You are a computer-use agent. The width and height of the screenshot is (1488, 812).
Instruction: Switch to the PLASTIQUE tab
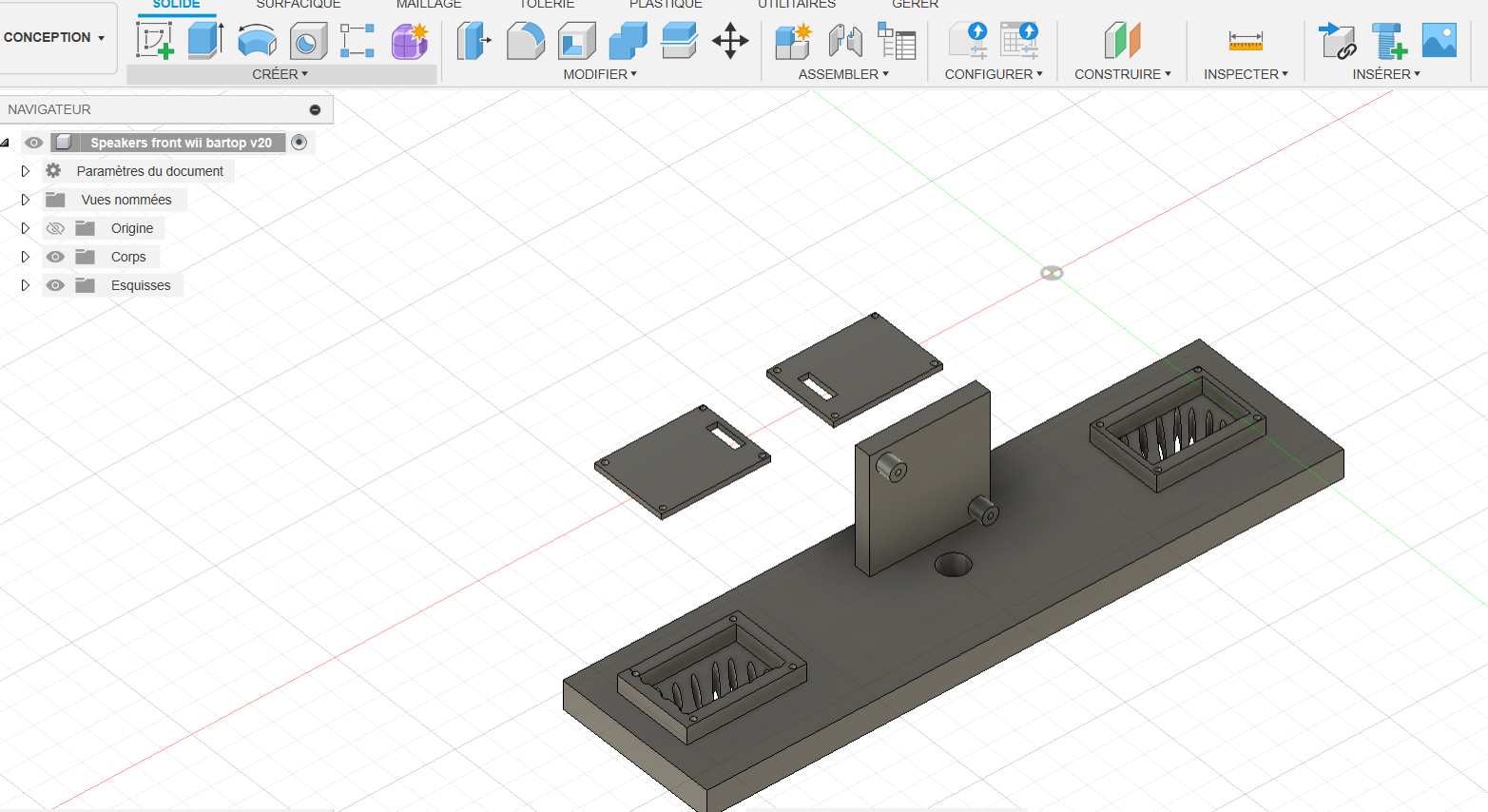point(666,5)
